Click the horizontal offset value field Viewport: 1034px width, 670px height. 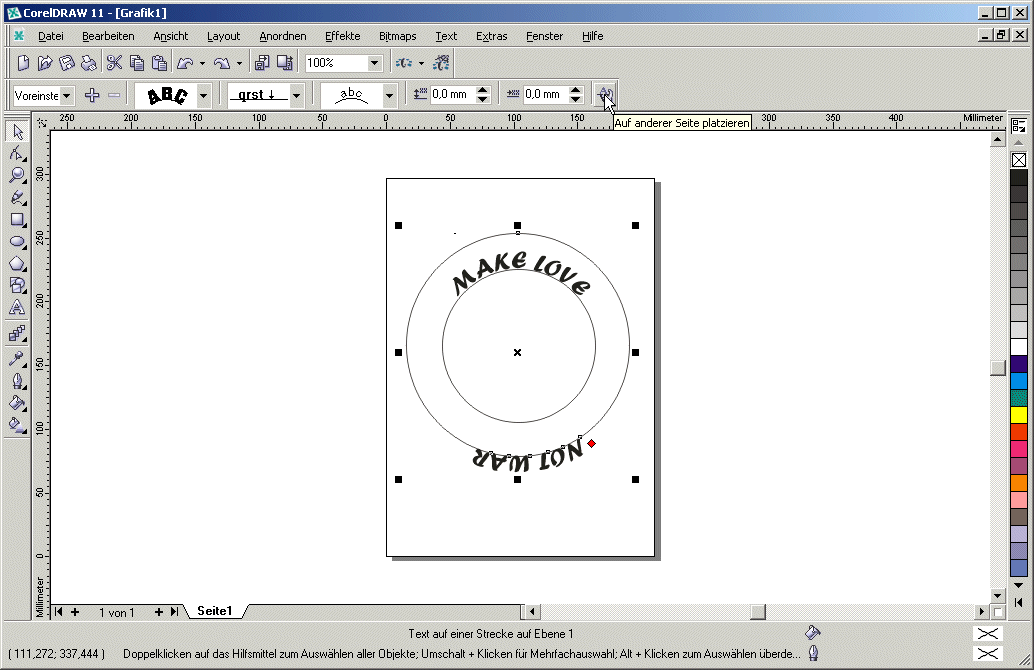tap(545, 94)
